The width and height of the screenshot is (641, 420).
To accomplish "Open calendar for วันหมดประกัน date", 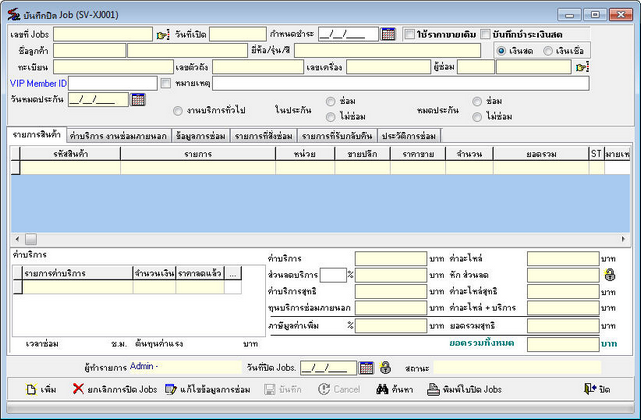I will (x=138, y=99).
